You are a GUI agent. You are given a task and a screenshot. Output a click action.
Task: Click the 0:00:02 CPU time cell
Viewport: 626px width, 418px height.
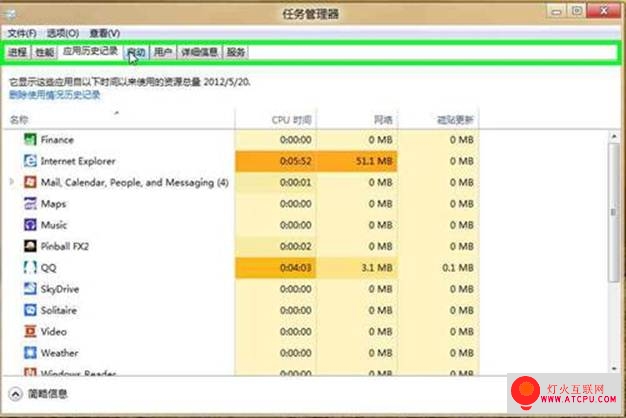[x=276, y=246]
